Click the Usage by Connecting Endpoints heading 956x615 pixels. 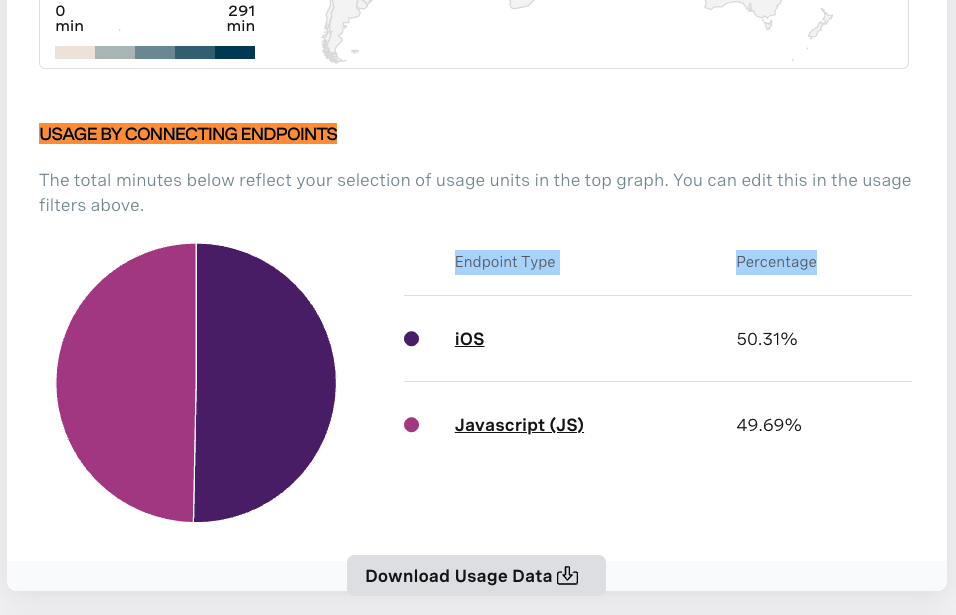pyautogui.click(x=188, y=134)
